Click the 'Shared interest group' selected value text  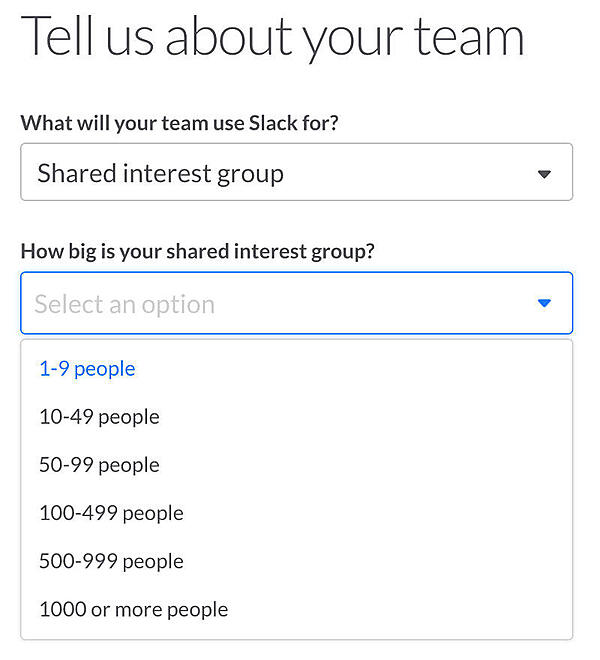tap(160, 173)
